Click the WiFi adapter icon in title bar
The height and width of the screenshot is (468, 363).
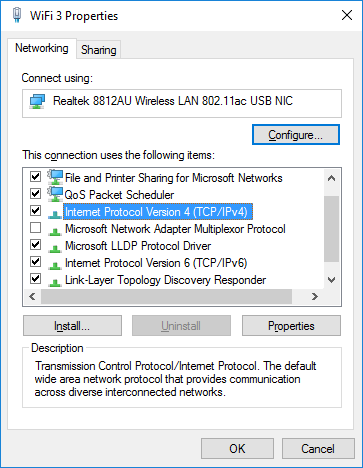pos(17,15)
